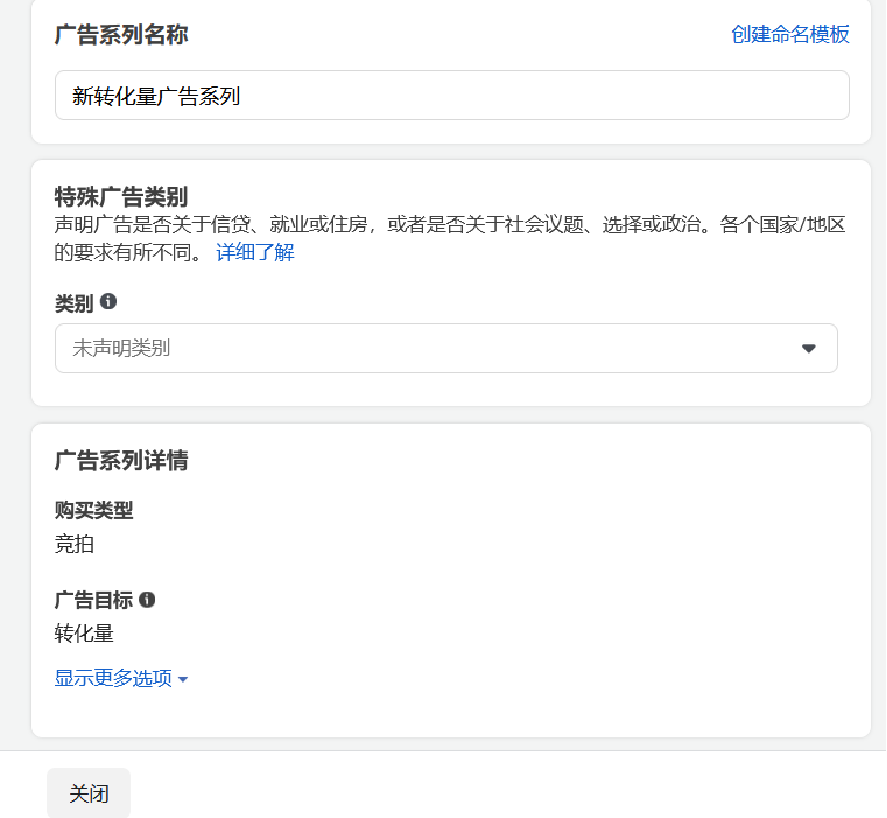This screenshot has width=887, height=818.
Task: Follow the 详细了解 link
Action: coord(255,252)
